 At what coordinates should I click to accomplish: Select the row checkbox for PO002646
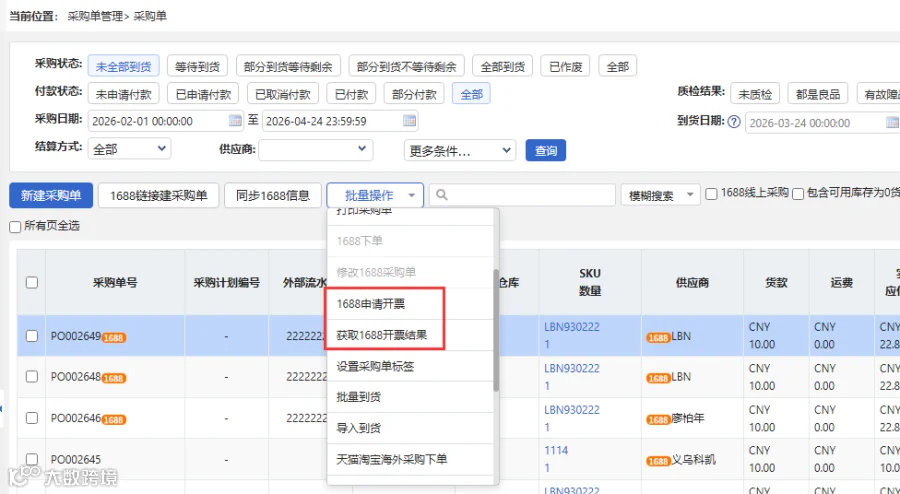[x=32, y=418]
